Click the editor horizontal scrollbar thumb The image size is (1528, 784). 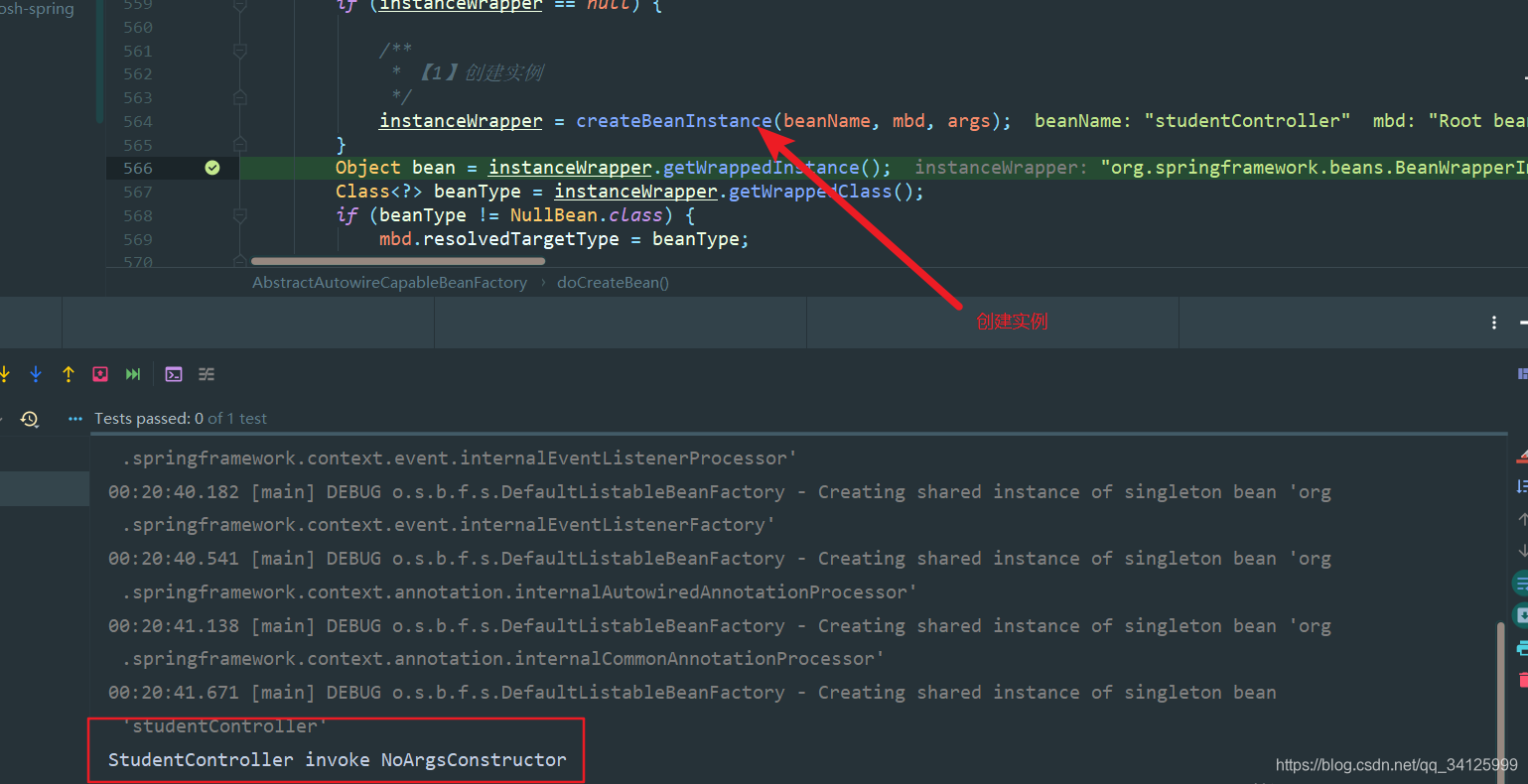398,261
